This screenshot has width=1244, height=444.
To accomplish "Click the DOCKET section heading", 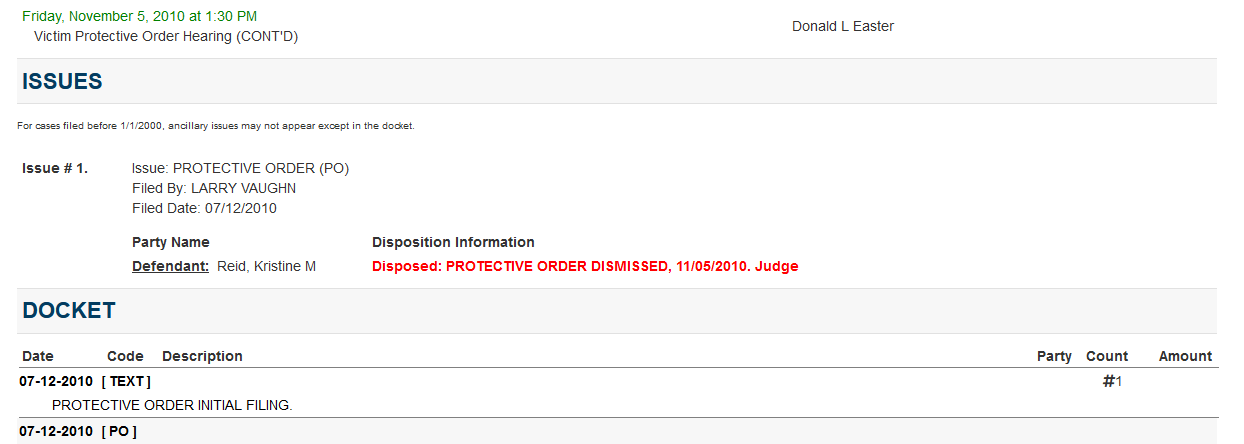I will point(68,311).
